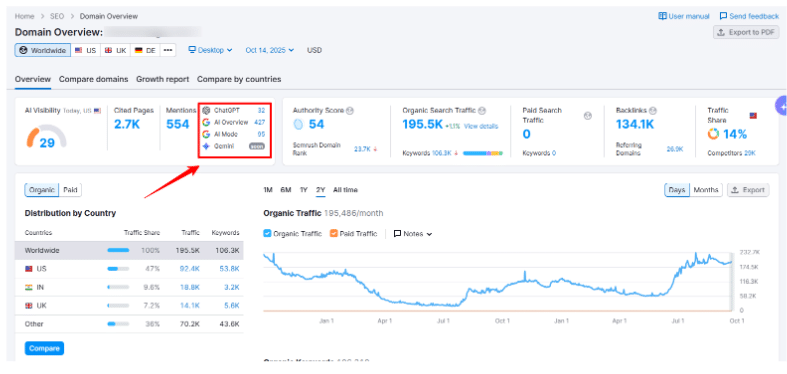
Task: Click the India flag in the IN row
Action: pyautogui.click(x=29, y=288)
